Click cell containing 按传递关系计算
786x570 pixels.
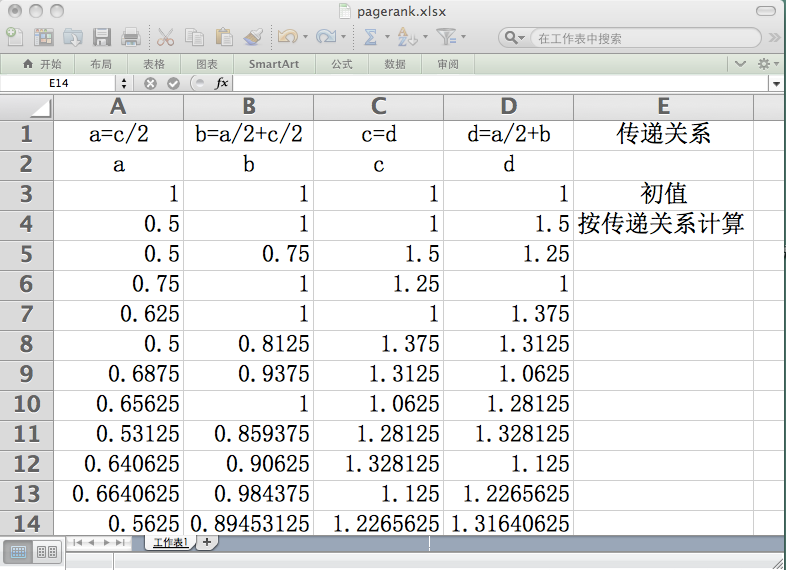click(664, 225)
